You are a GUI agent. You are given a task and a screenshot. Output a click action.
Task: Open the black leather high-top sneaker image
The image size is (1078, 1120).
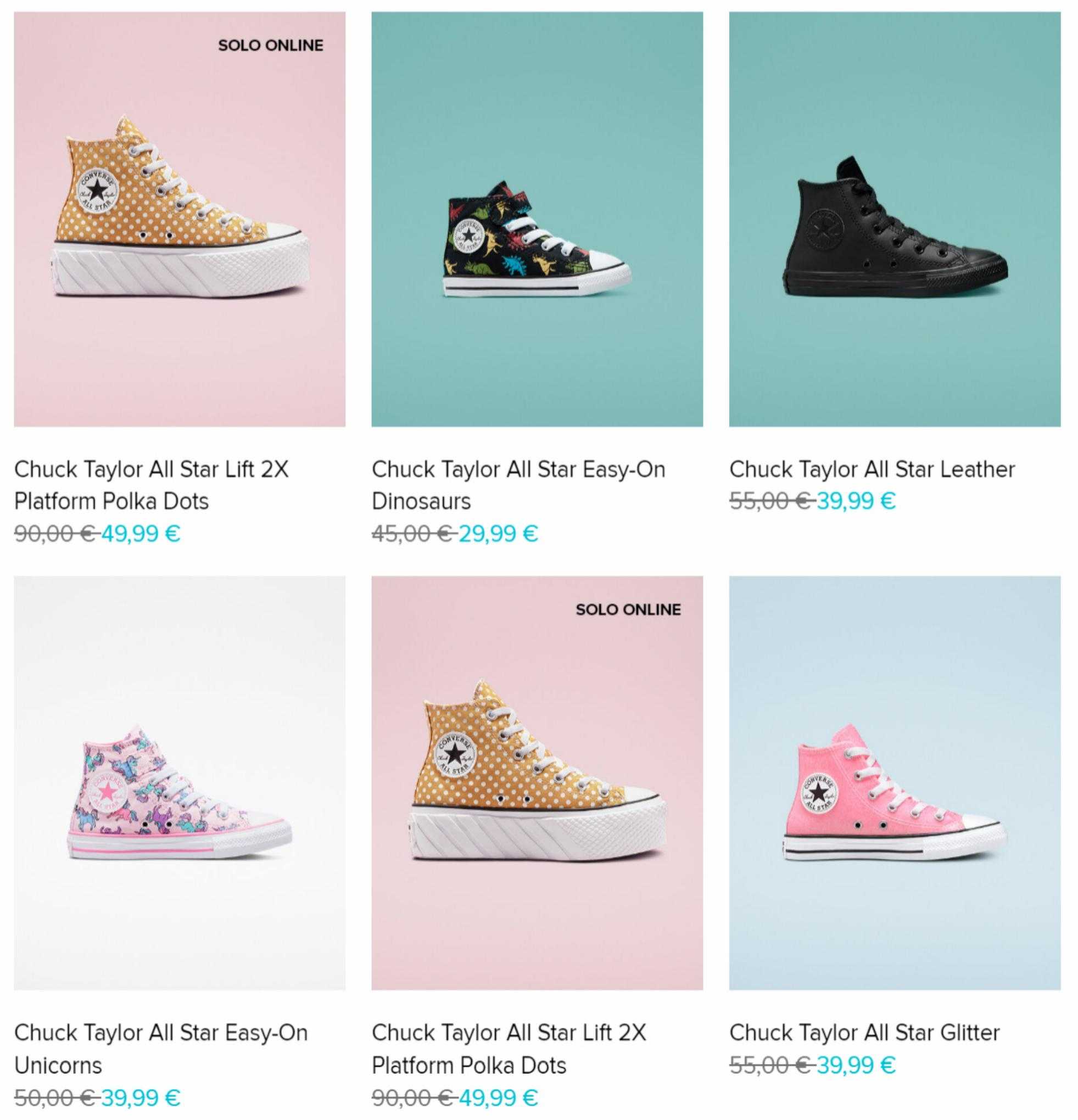(x=895, y=220)
